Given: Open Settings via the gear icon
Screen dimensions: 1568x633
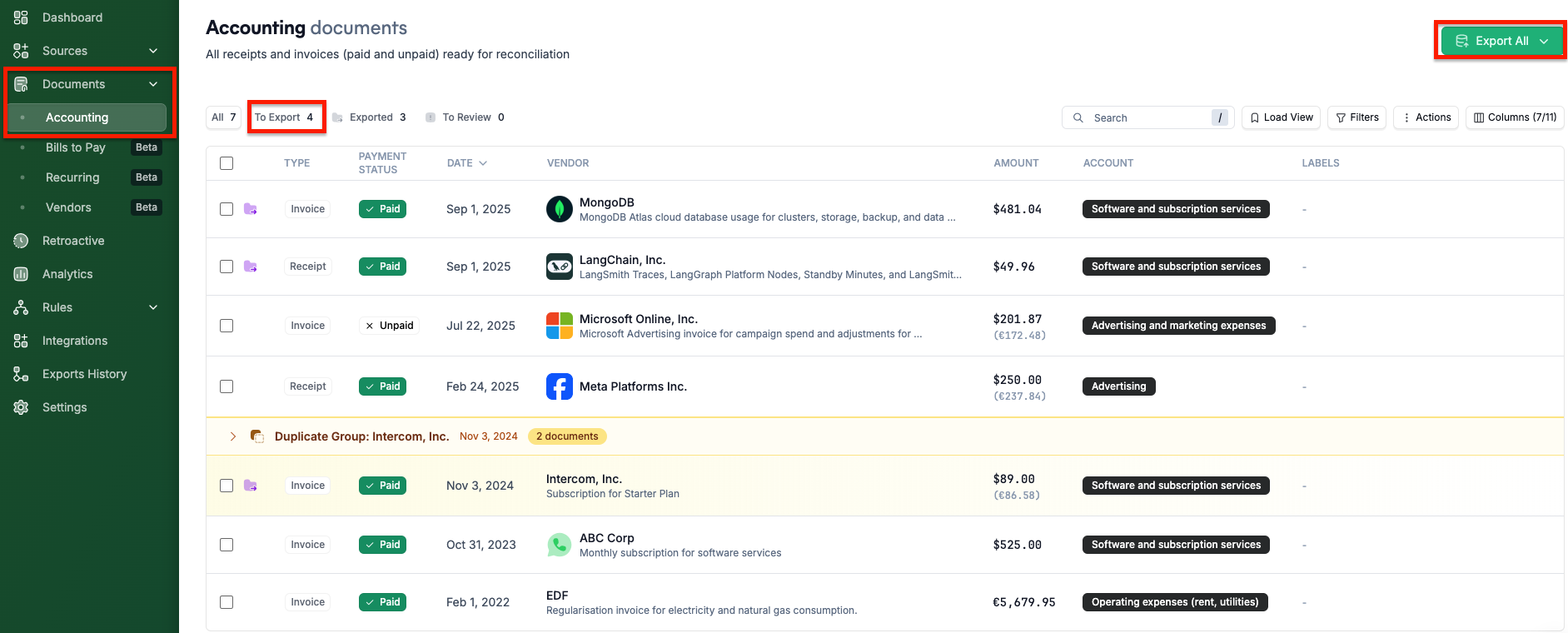Looking at the screenshot, I should (x=21, y=407).
